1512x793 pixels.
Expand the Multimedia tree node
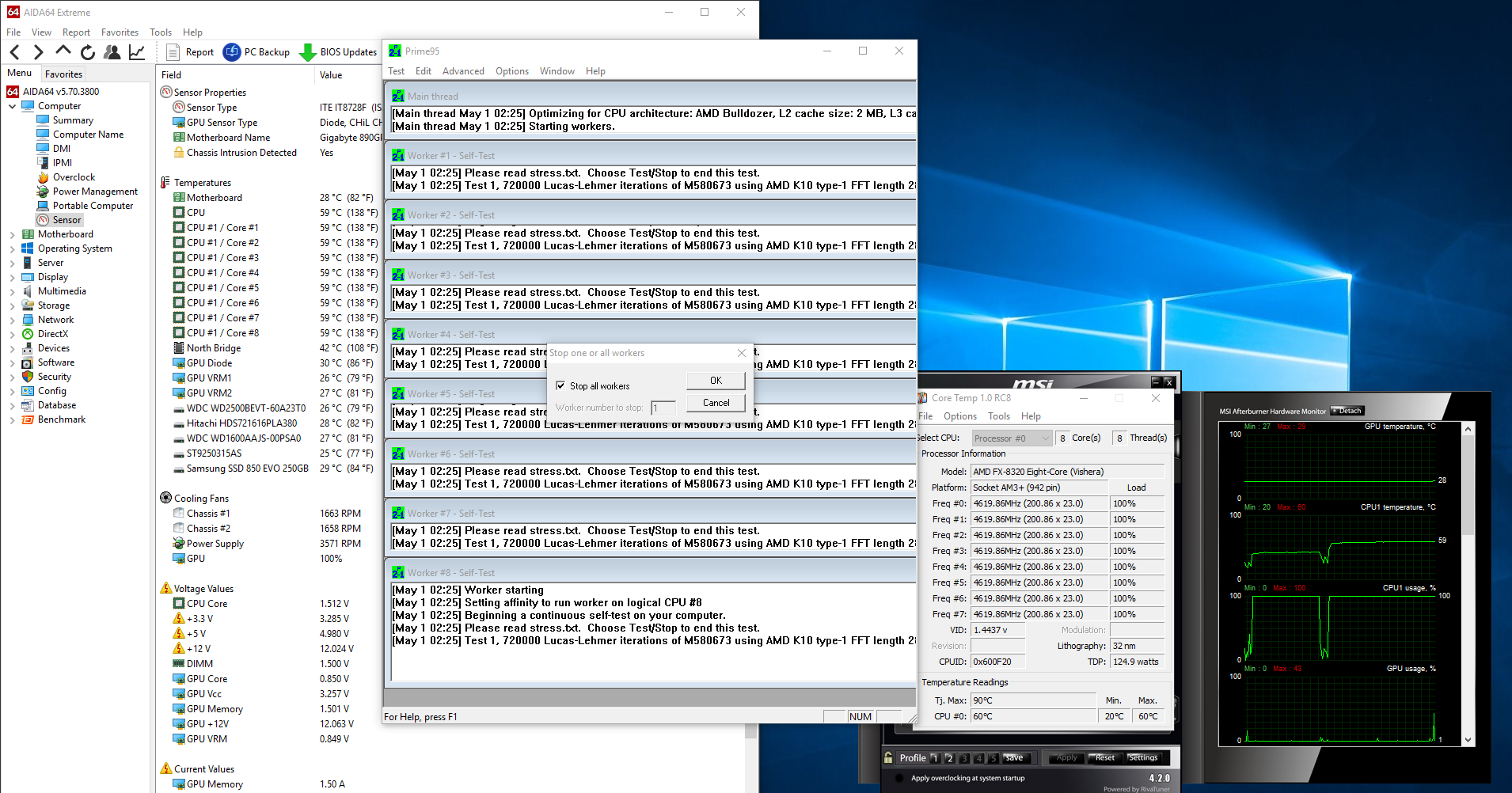(13, 291)
